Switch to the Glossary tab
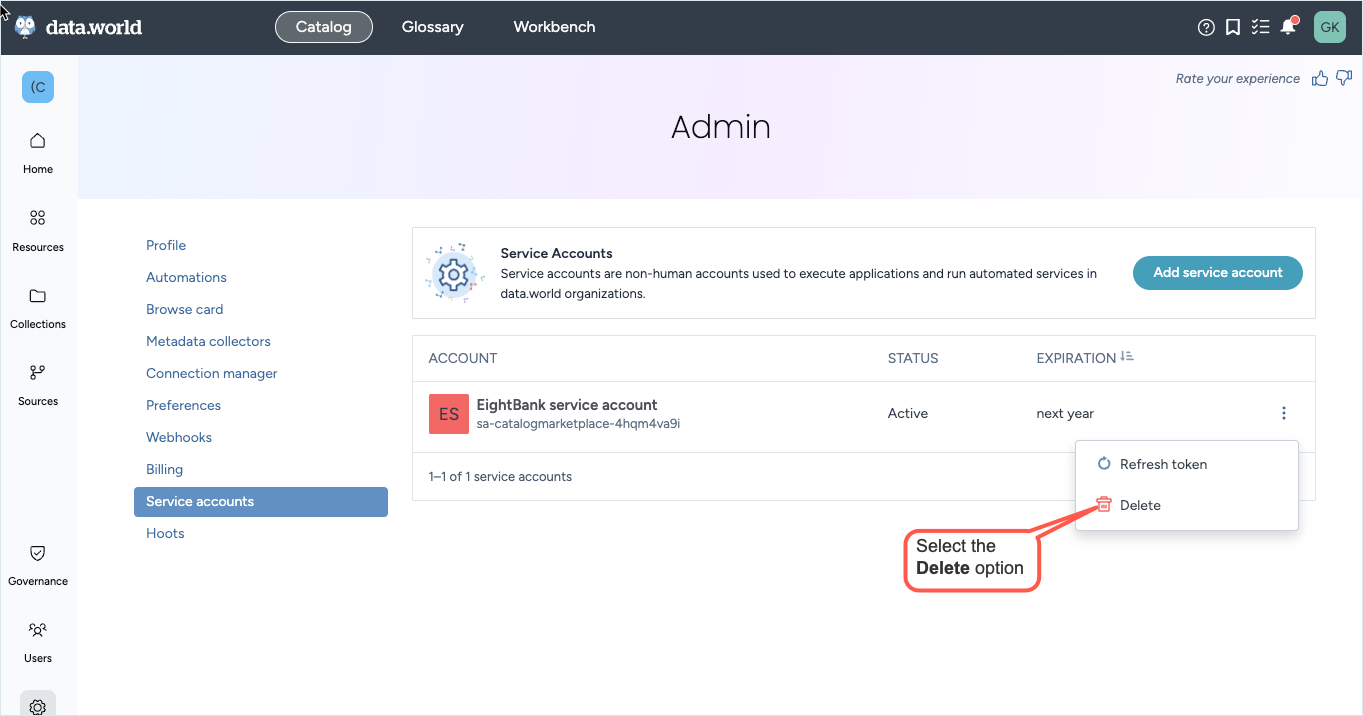Image resolution: width=1363 pixels, height=716 pixels. click(x=432, y=27)
